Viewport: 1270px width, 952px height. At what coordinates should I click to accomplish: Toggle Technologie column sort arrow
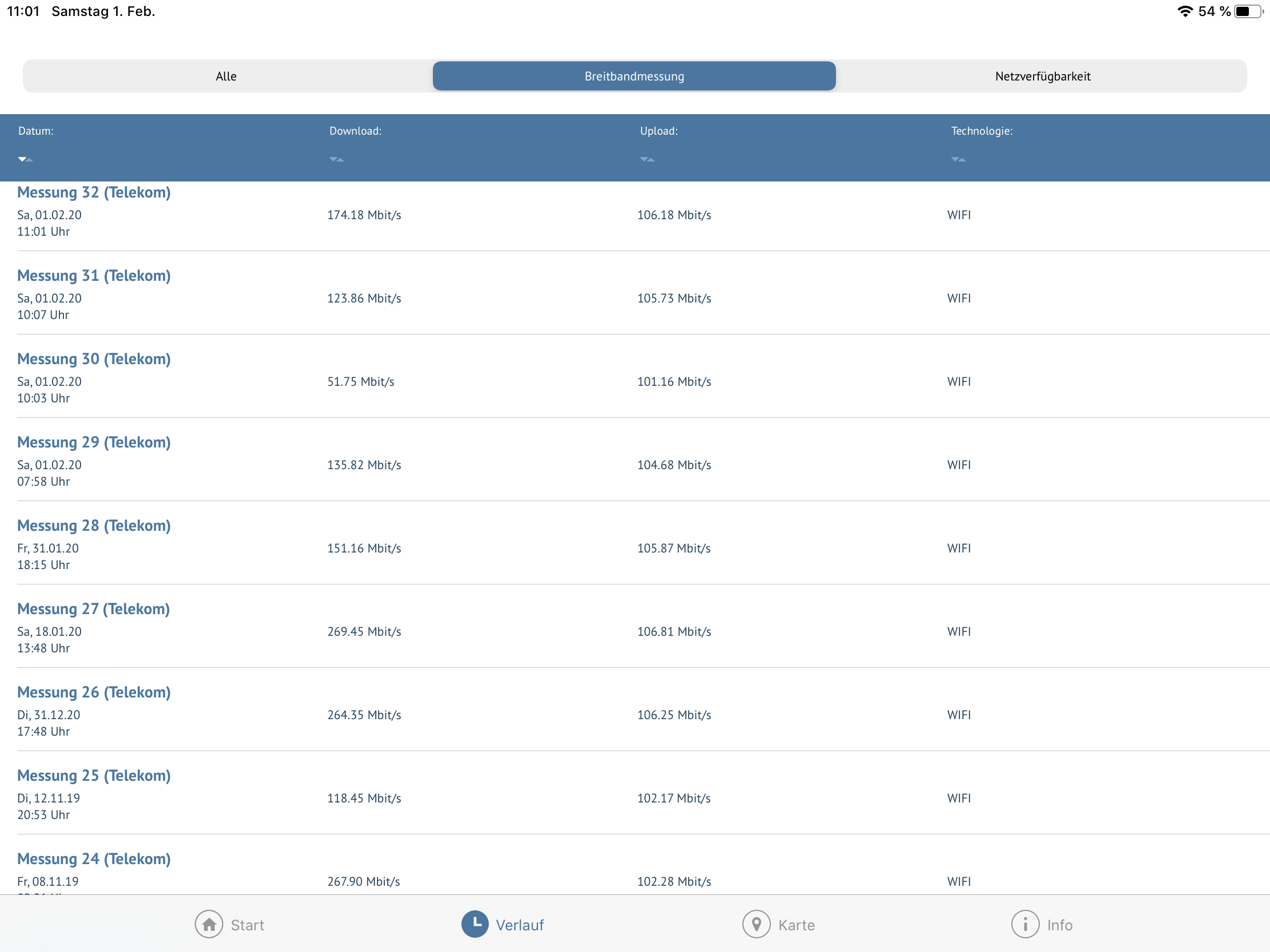pyautogui.click(x=958, y=159)
